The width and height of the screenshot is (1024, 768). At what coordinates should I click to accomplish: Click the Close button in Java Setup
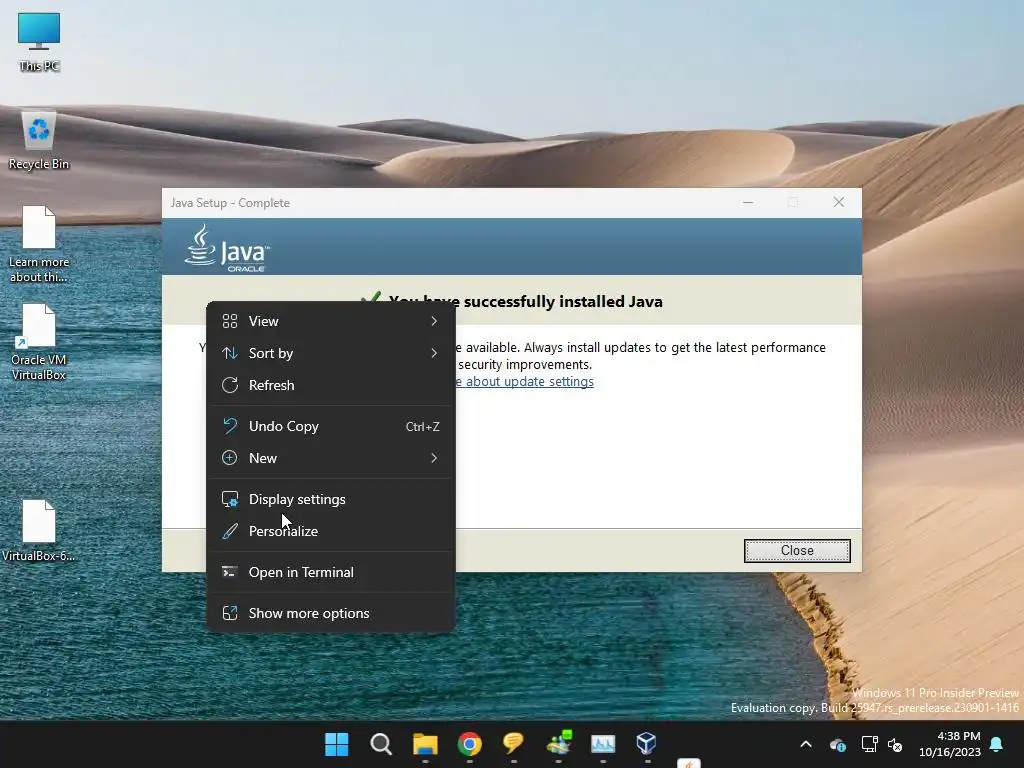point(797,551)
